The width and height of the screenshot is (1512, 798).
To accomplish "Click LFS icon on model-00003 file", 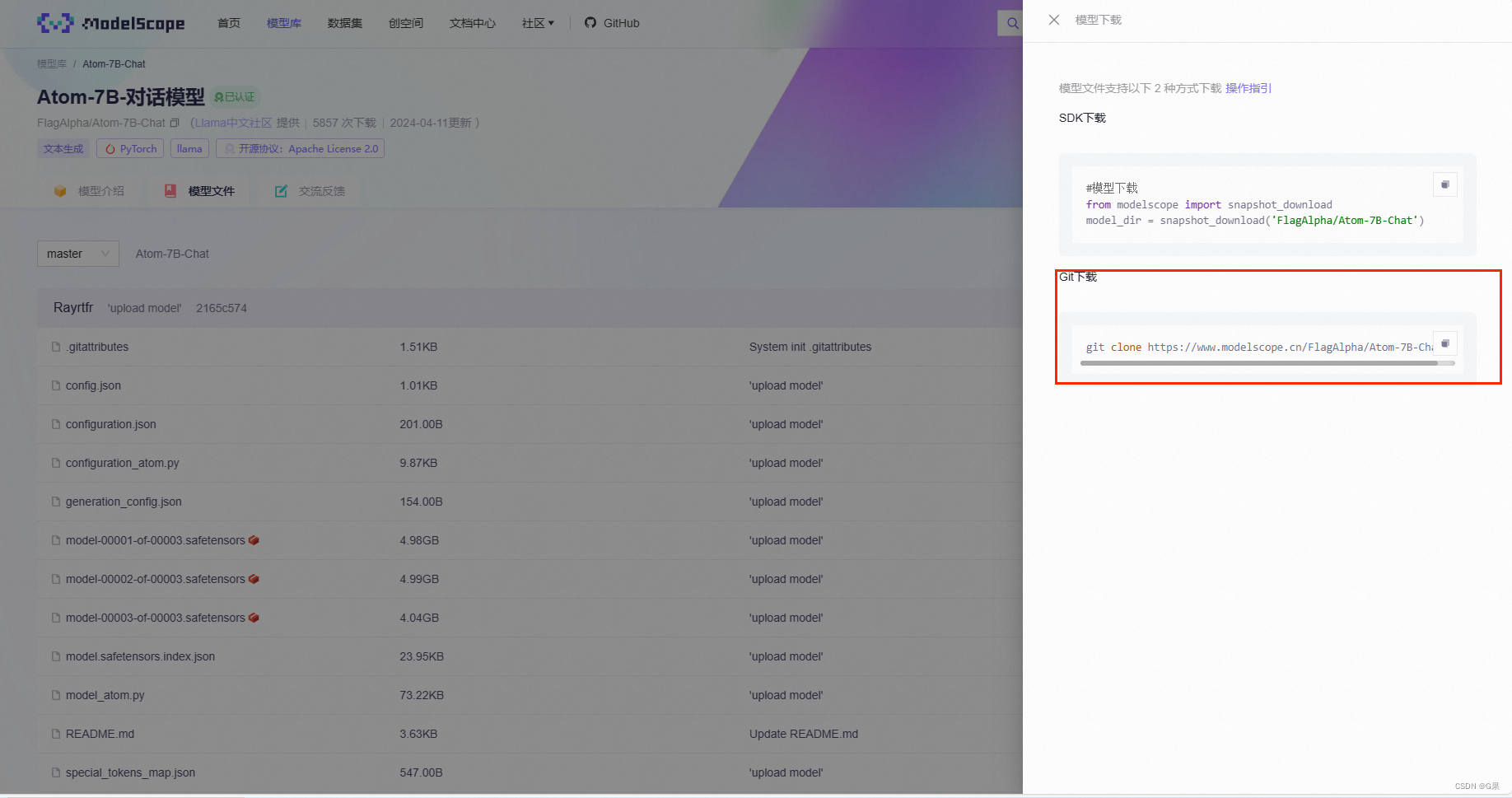I will coord(254,618).
